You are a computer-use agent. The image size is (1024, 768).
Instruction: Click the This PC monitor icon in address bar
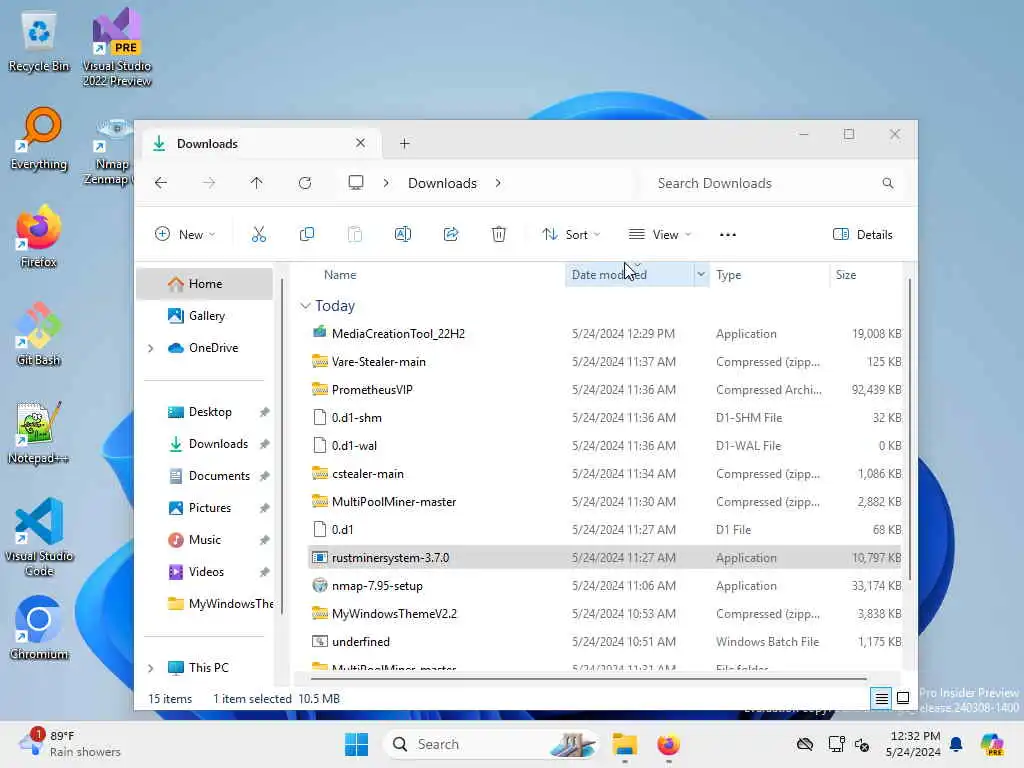tap(356, 183)
